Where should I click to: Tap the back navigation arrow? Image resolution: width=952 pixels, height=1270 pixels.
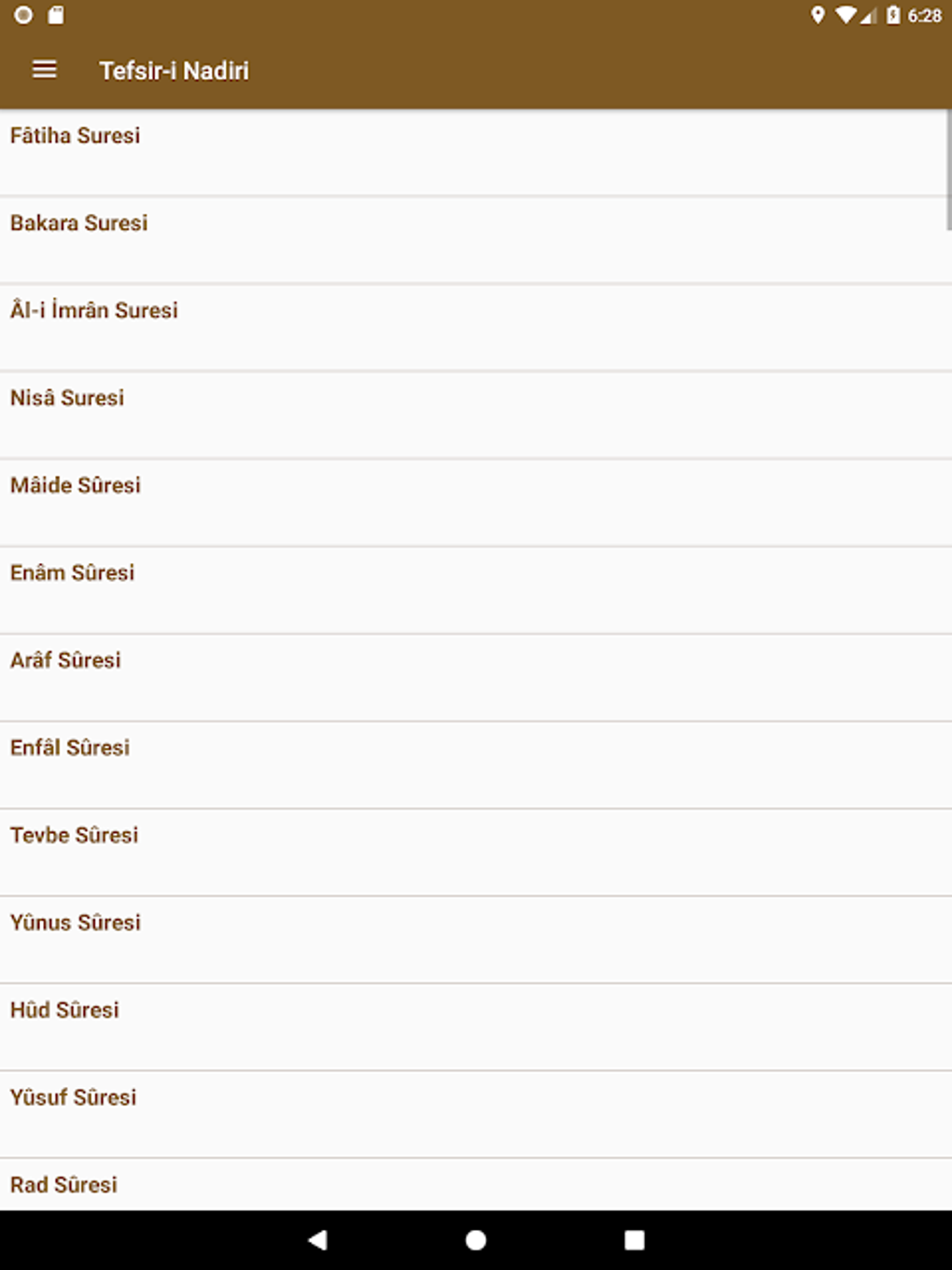pos(317,1239)
